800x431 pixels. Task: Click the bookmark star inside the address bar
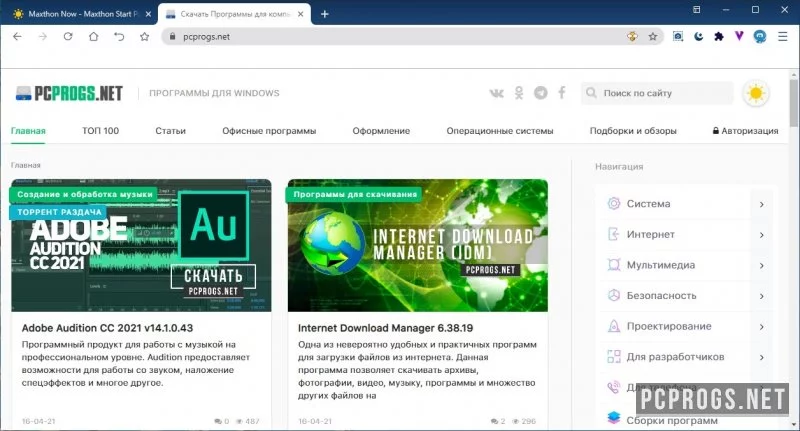point(653,36)
